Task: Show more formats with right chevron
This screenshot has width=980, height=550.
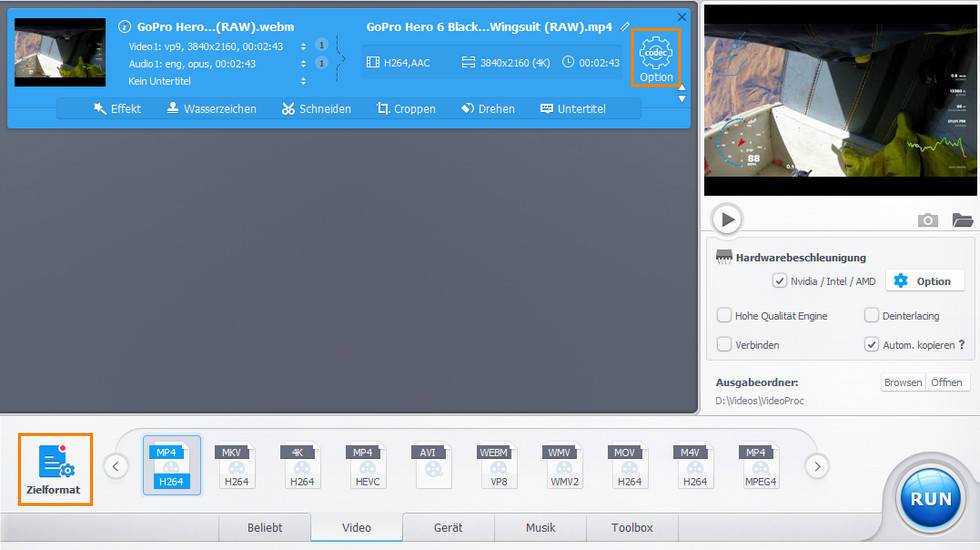Action: [817, 466]
